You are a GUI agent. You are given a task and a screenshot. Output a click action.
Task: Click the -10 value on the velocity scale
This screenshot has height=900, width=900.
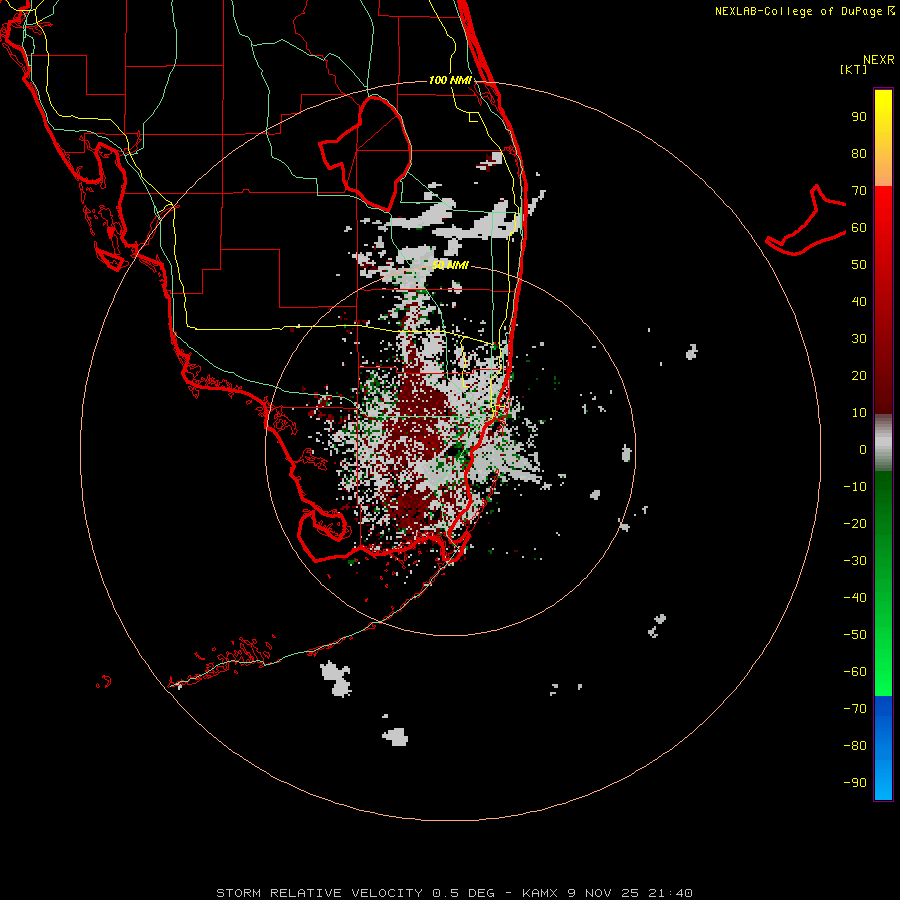click(x=855, y=487)
